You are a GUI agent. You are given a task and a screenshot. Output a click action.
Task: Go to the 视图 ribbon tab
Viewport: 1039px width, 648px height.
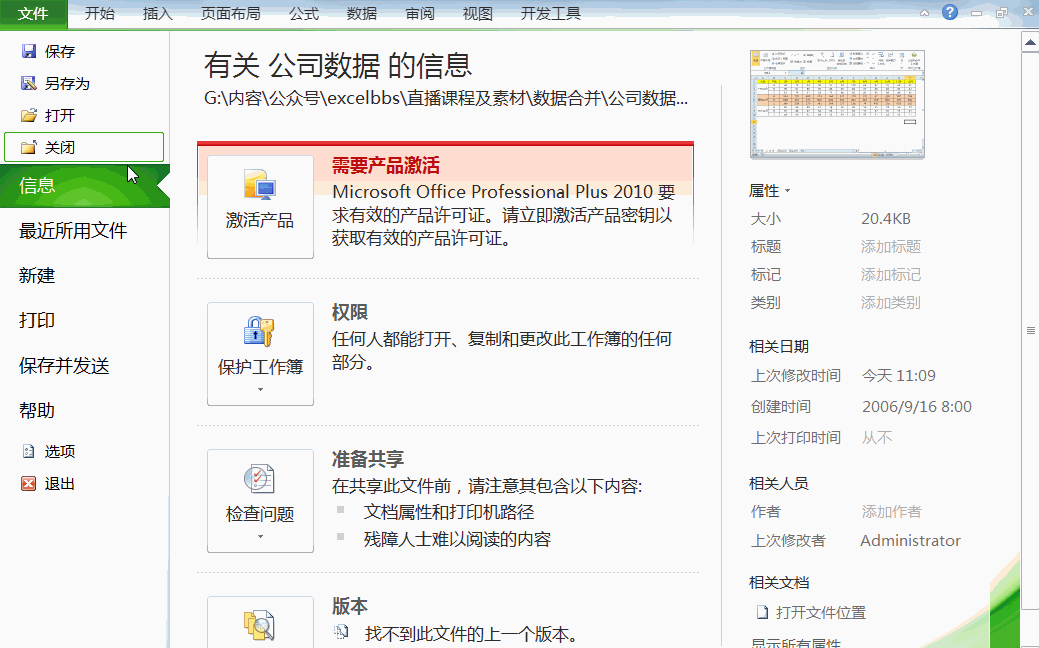(x=478, y=13)
